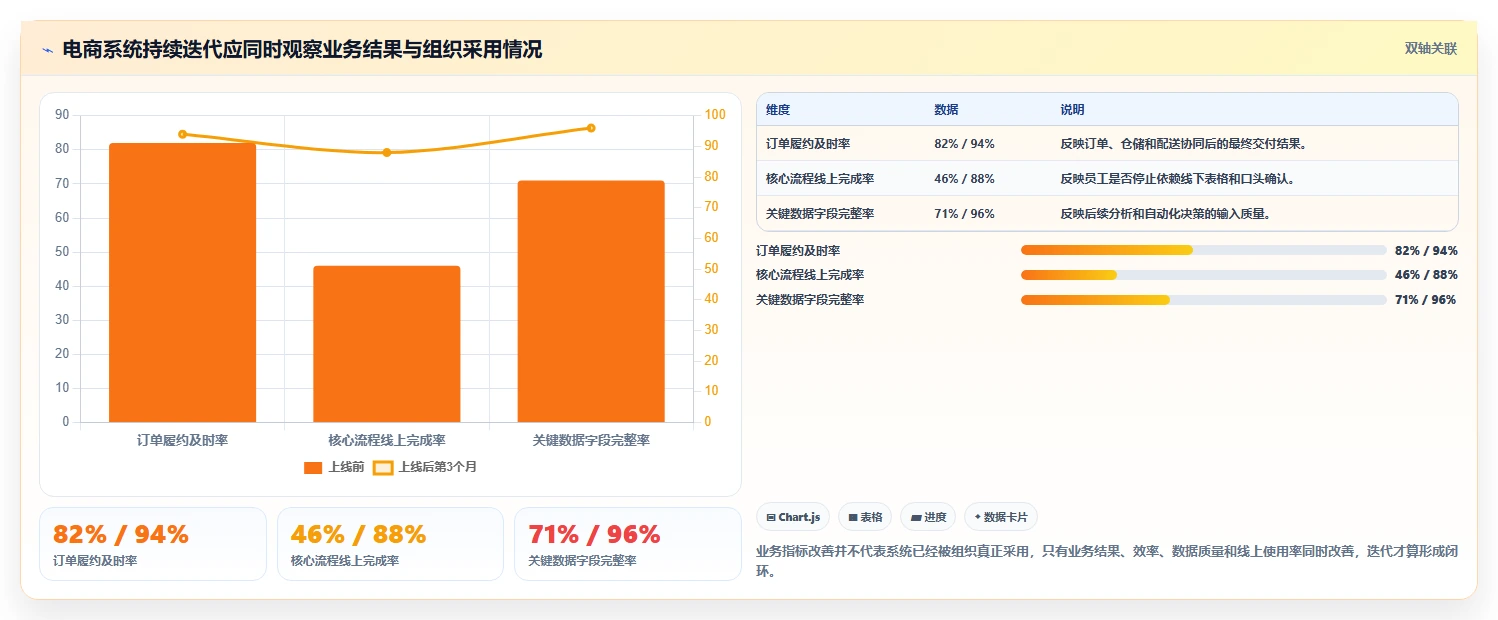
Task: Click description 反映后续分析和自动化决策的输入质量
Action: point(1166,214)
